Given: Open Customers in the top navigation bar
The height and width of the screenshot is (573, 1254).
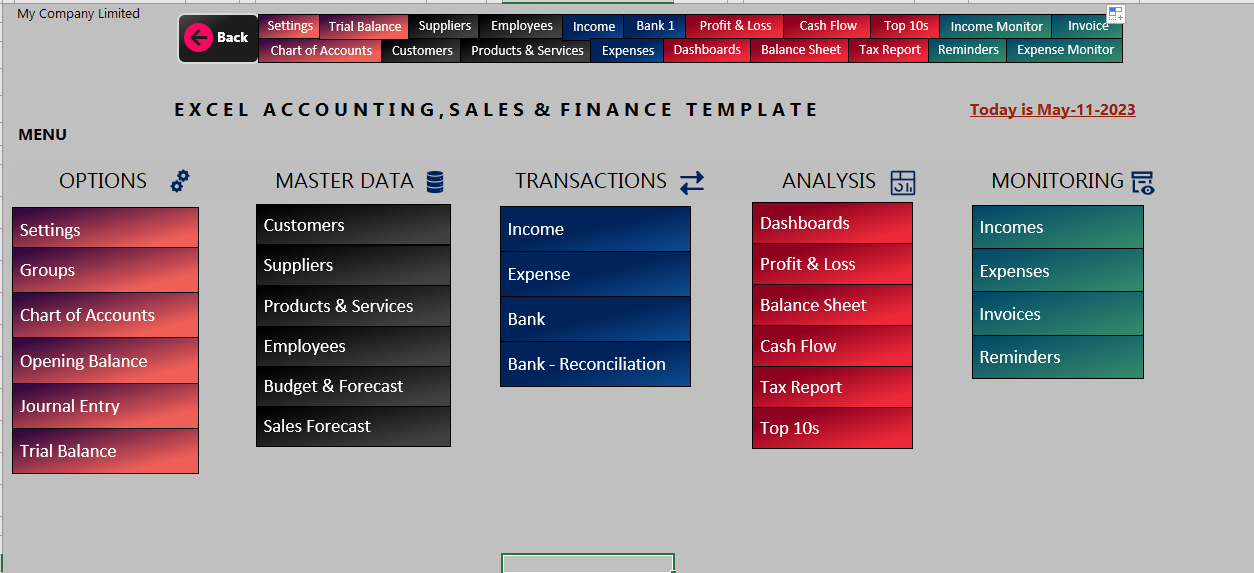Looking at the screenshot, I should tap(421, 50).
